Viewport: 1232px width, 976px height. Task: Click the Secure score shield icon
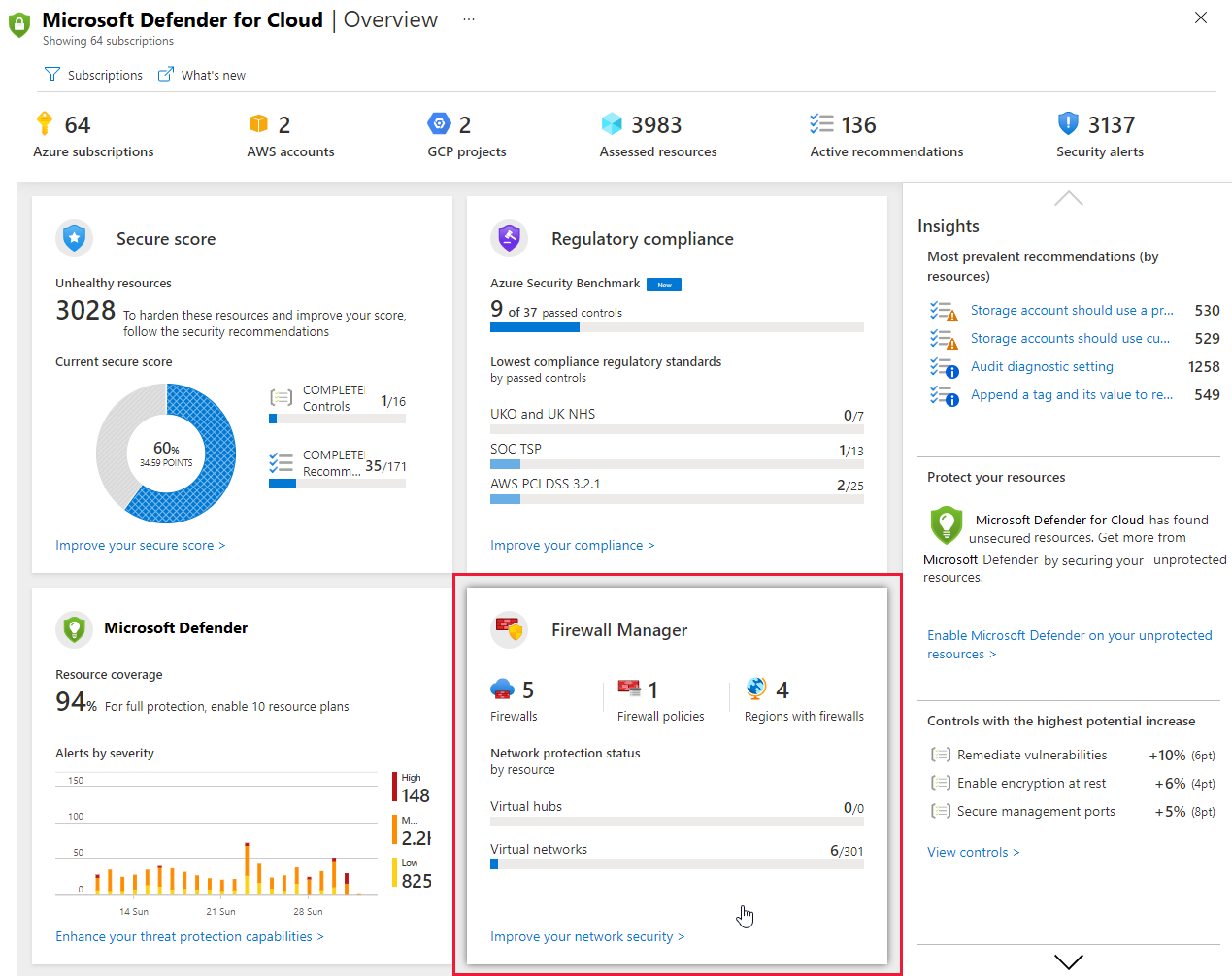coord(75,238)
